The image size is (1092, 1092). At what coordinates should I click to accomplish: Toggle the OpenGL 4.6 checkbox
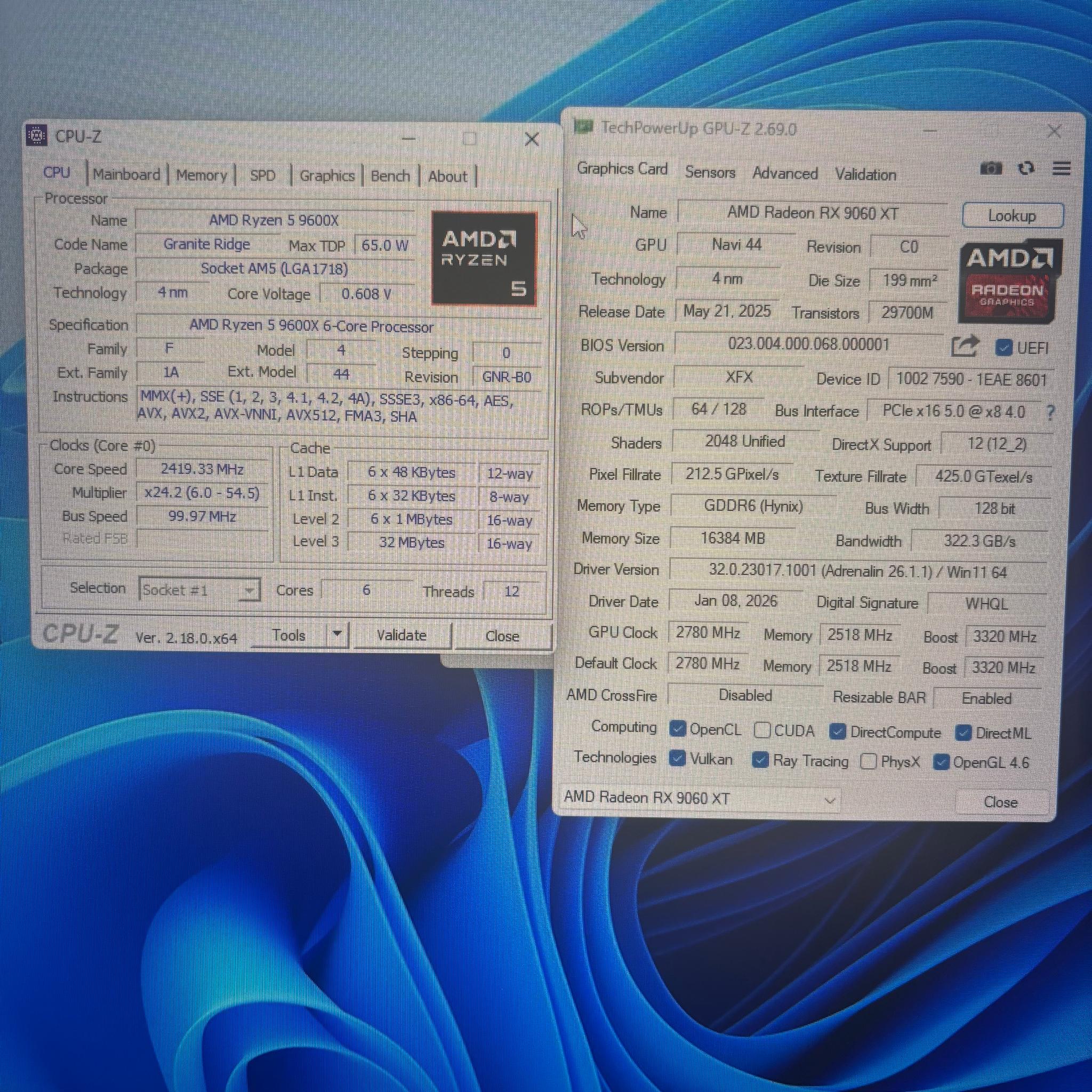click(941, 762)
